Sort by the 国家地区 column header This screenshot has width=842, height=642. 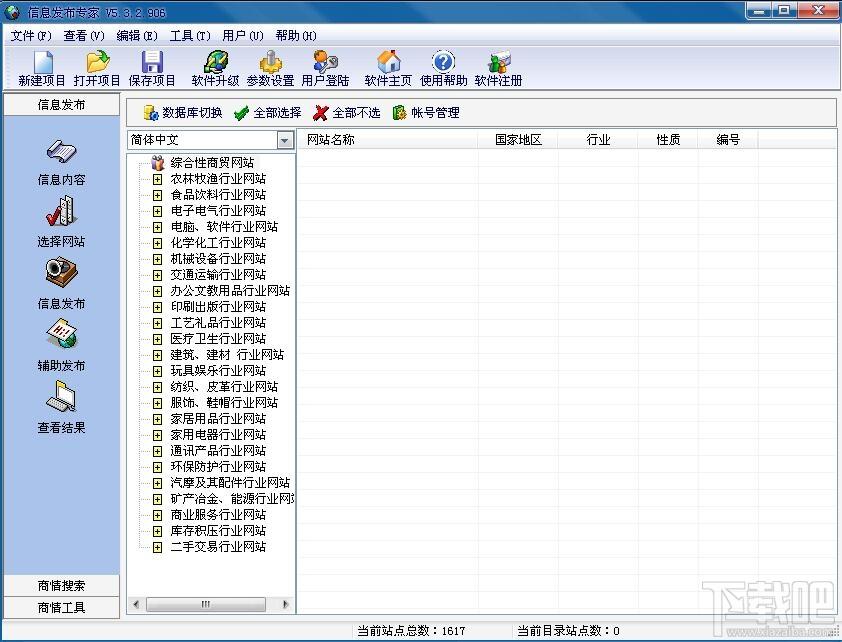click(518, 140)
